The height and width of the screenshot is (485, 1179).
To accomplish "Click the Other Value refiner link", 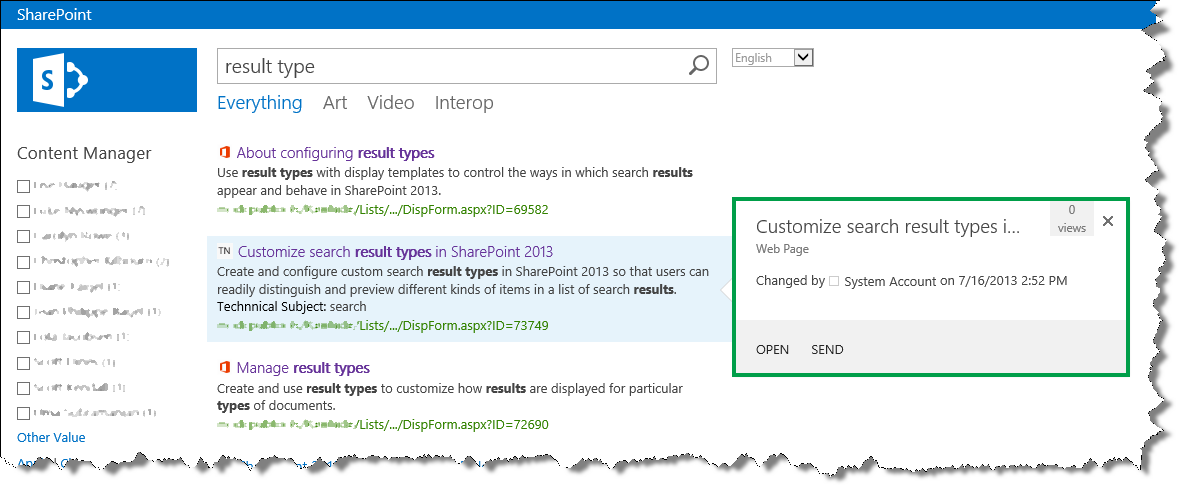I will point(51,437).
